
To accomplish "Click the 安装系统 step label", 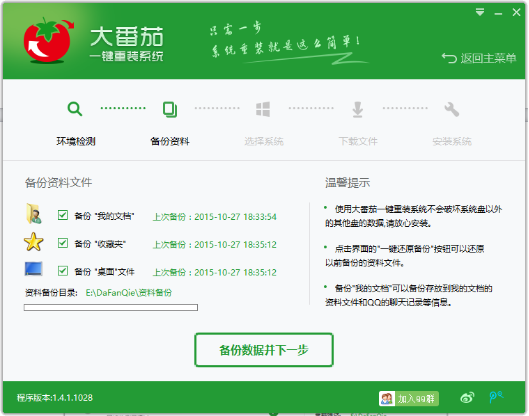I will pos(452,141).
